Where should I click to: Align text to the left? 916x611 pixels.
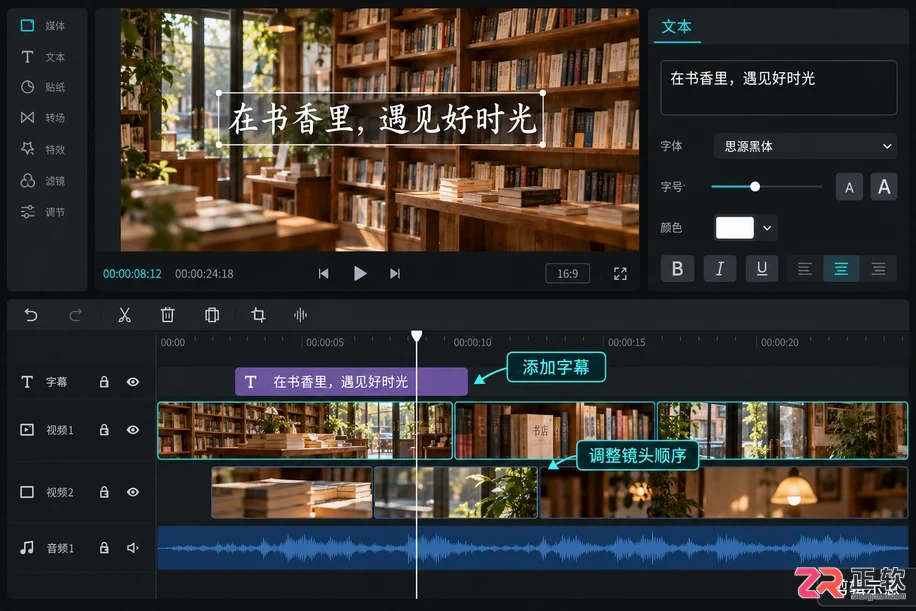click(x=804, y=269)
